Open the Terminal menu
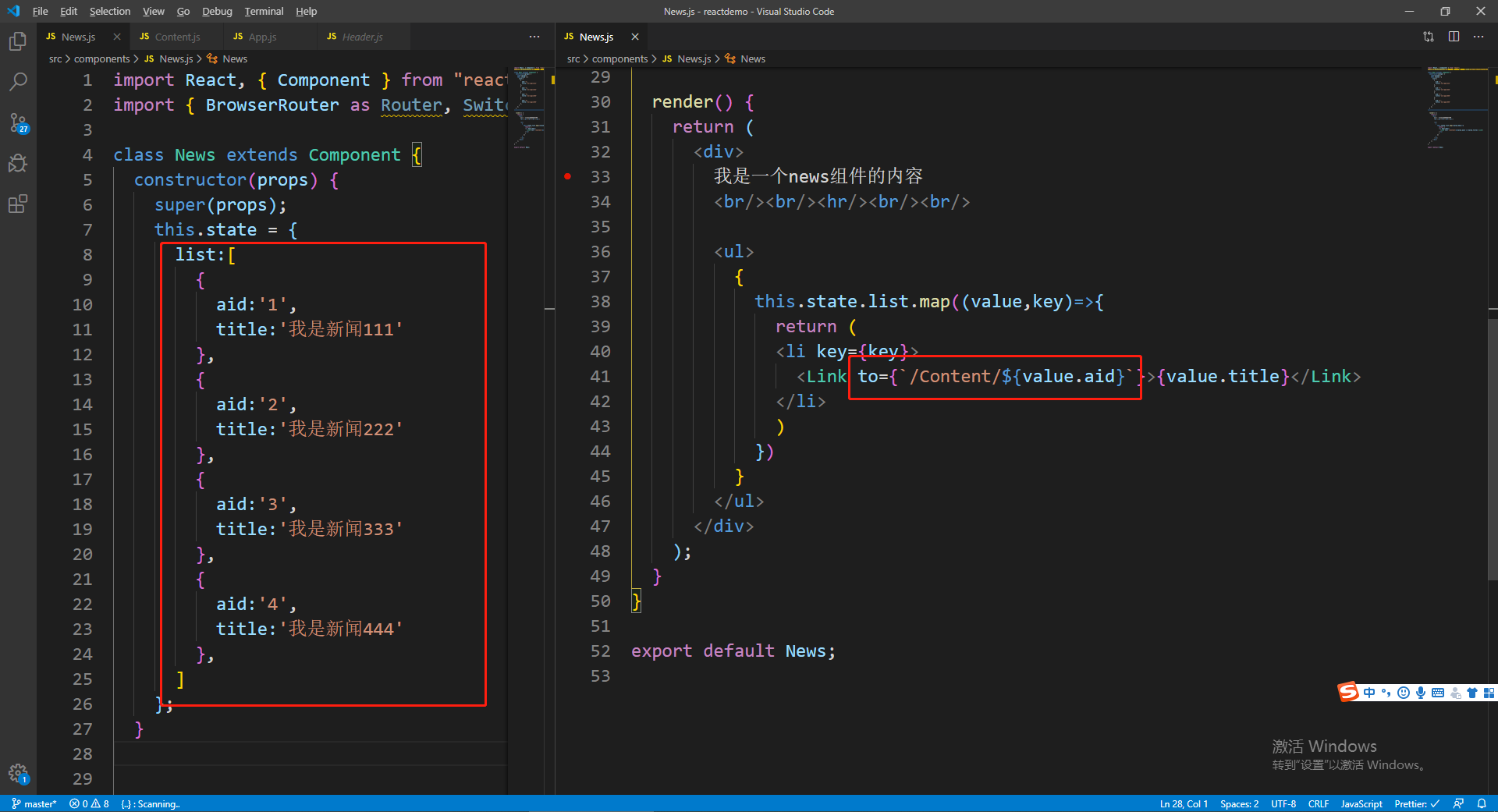1498x812 pixels. point(264,11)
